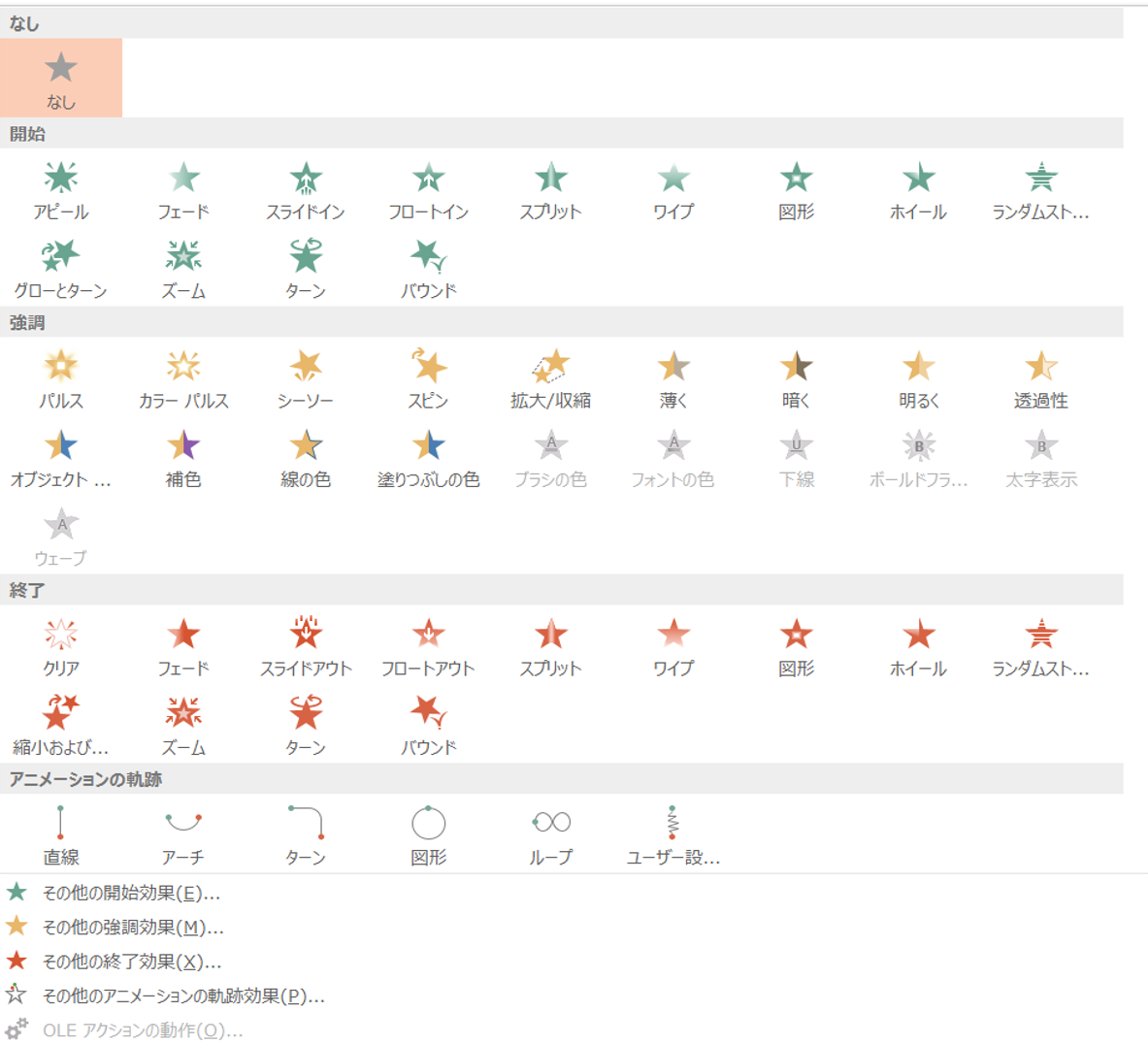Select the red バウンド exit effect
The image size is (1148, 1044).
(x=428, y=727)
